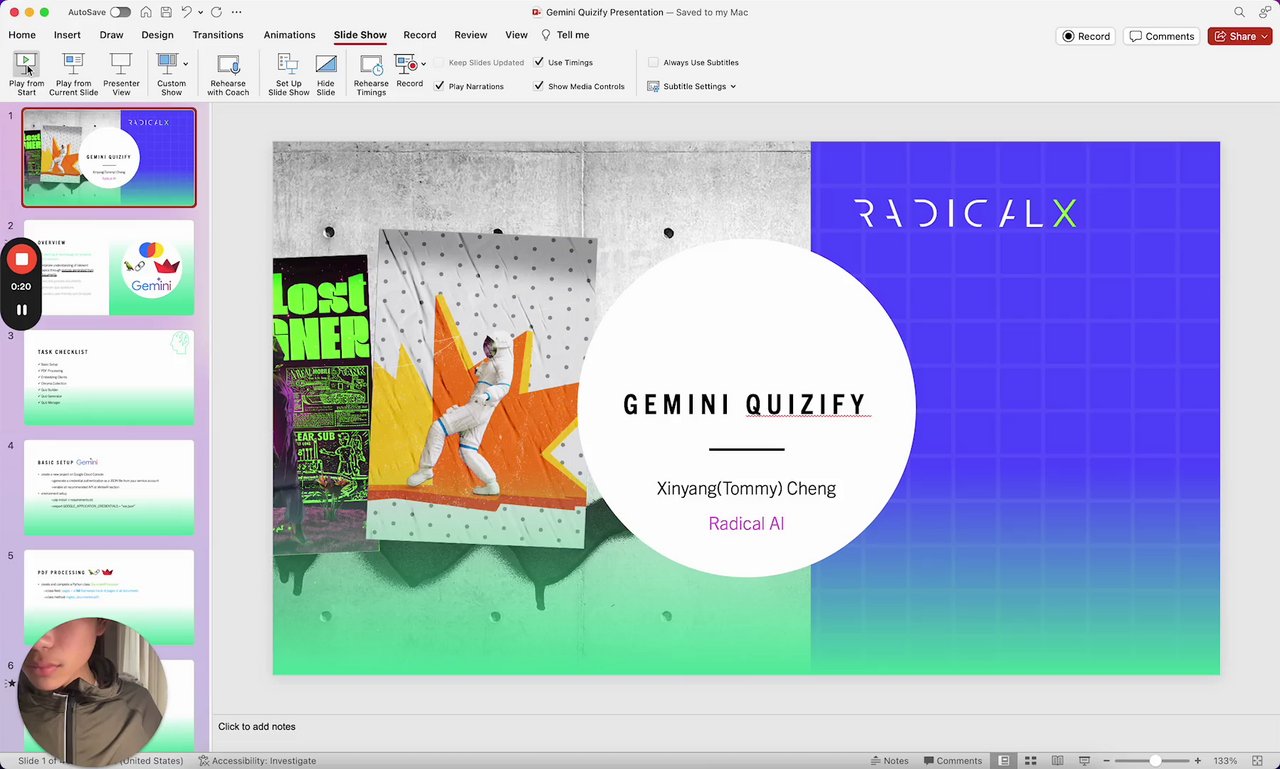The width and height of the screenshot is (1280, 769).
Task: Switch to the Design tab
Action: (157, 35)
